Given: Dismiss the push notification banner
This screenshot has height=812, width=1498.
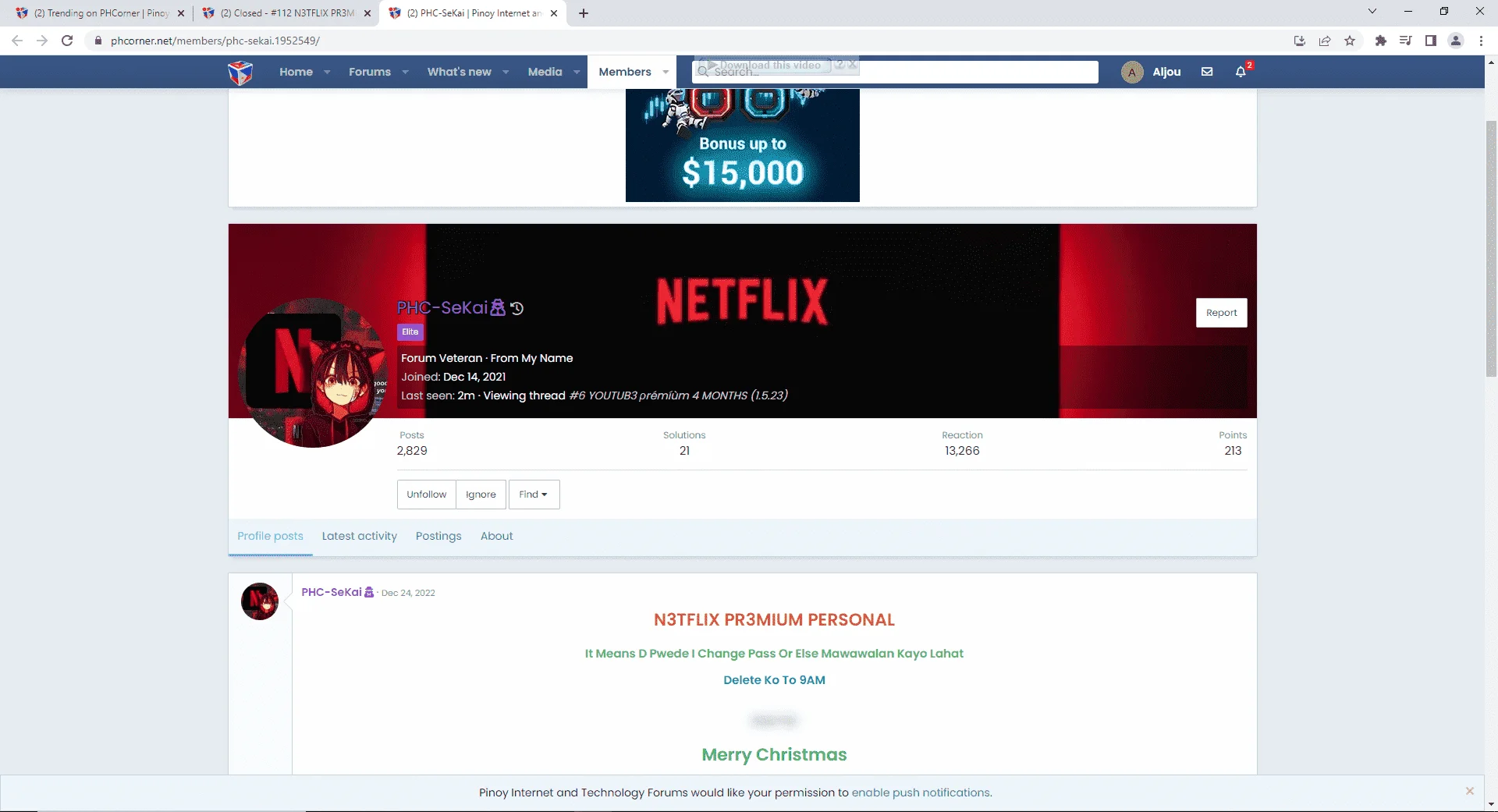Looking at the screenshot, I should coord(1470,791).
